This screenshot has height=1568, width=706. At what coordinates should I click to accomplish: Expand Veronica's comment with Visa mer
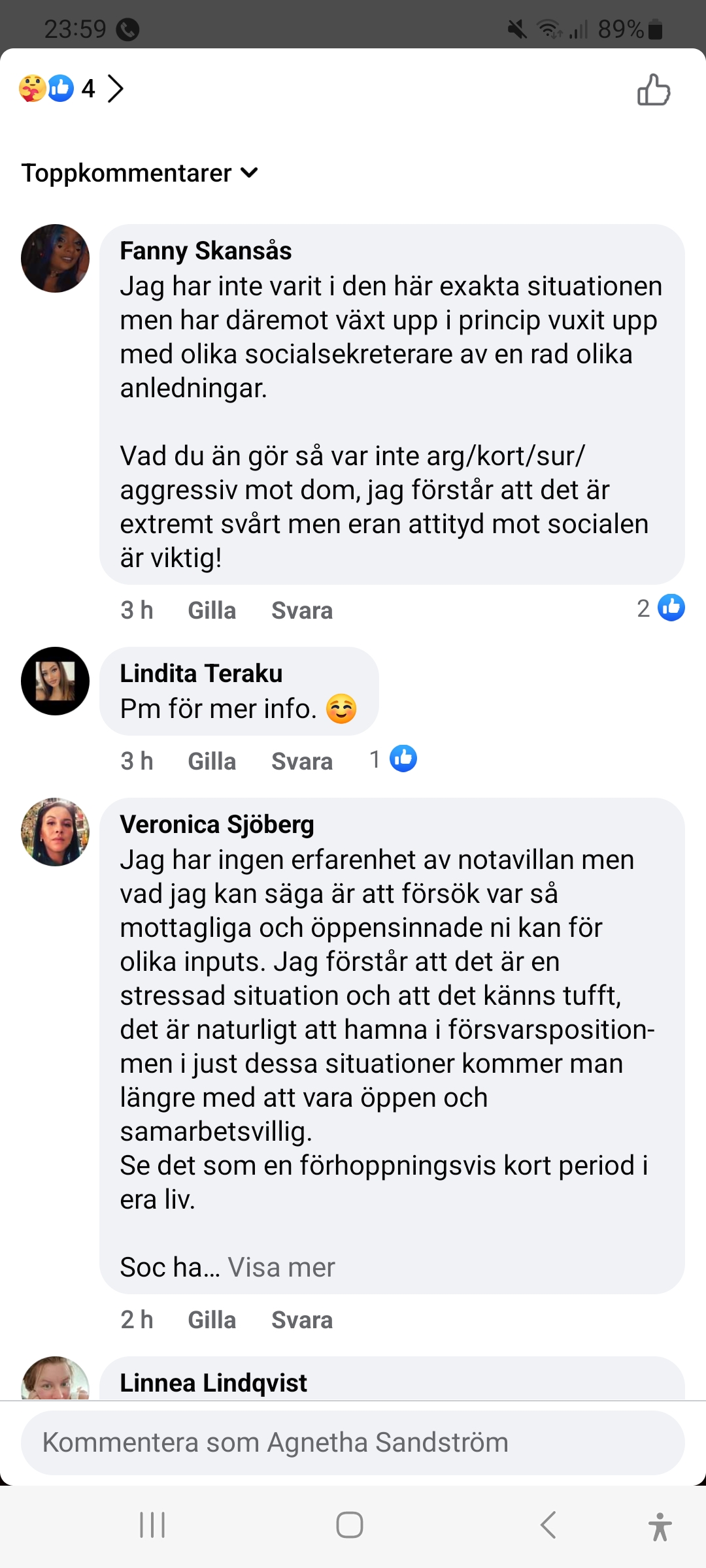(x=281, y=1267)
